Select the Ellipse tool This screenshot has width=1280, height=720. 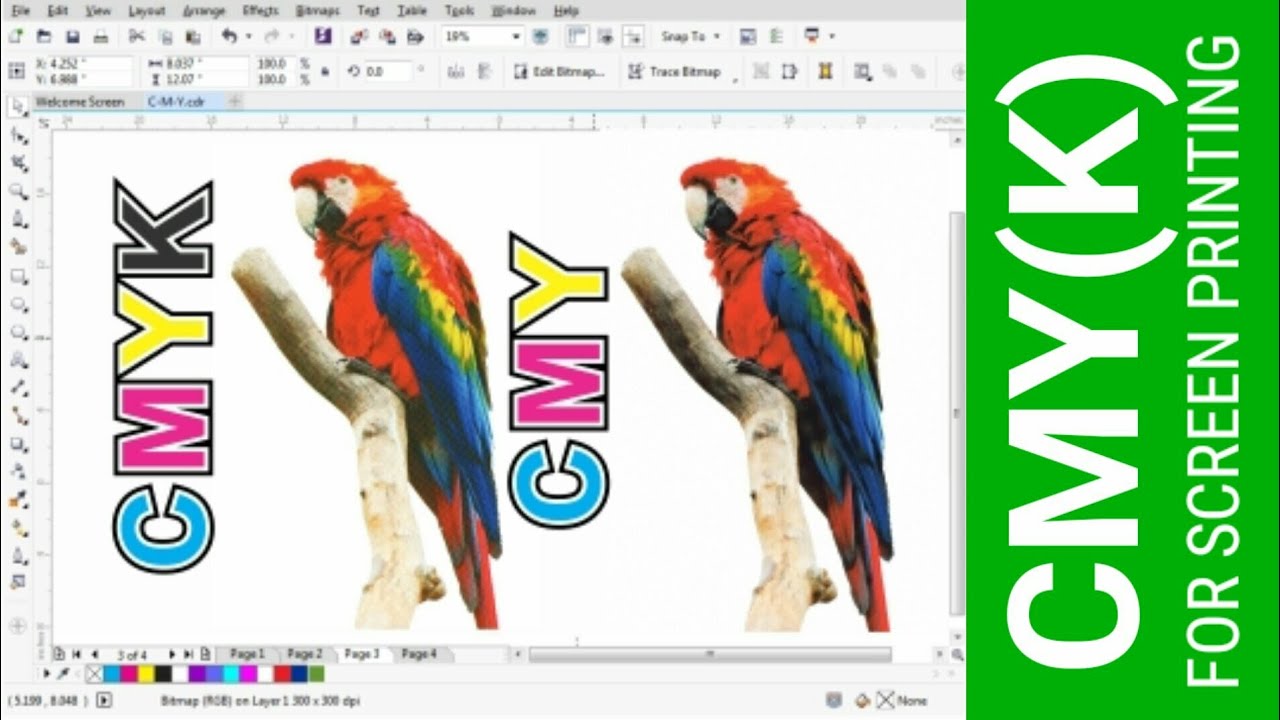point(17,304)
